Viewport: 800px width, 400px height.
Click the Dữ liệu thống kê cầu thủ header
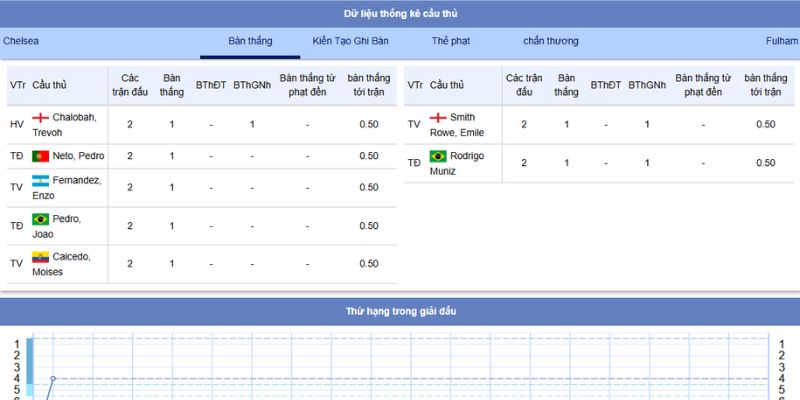[400, 13]
